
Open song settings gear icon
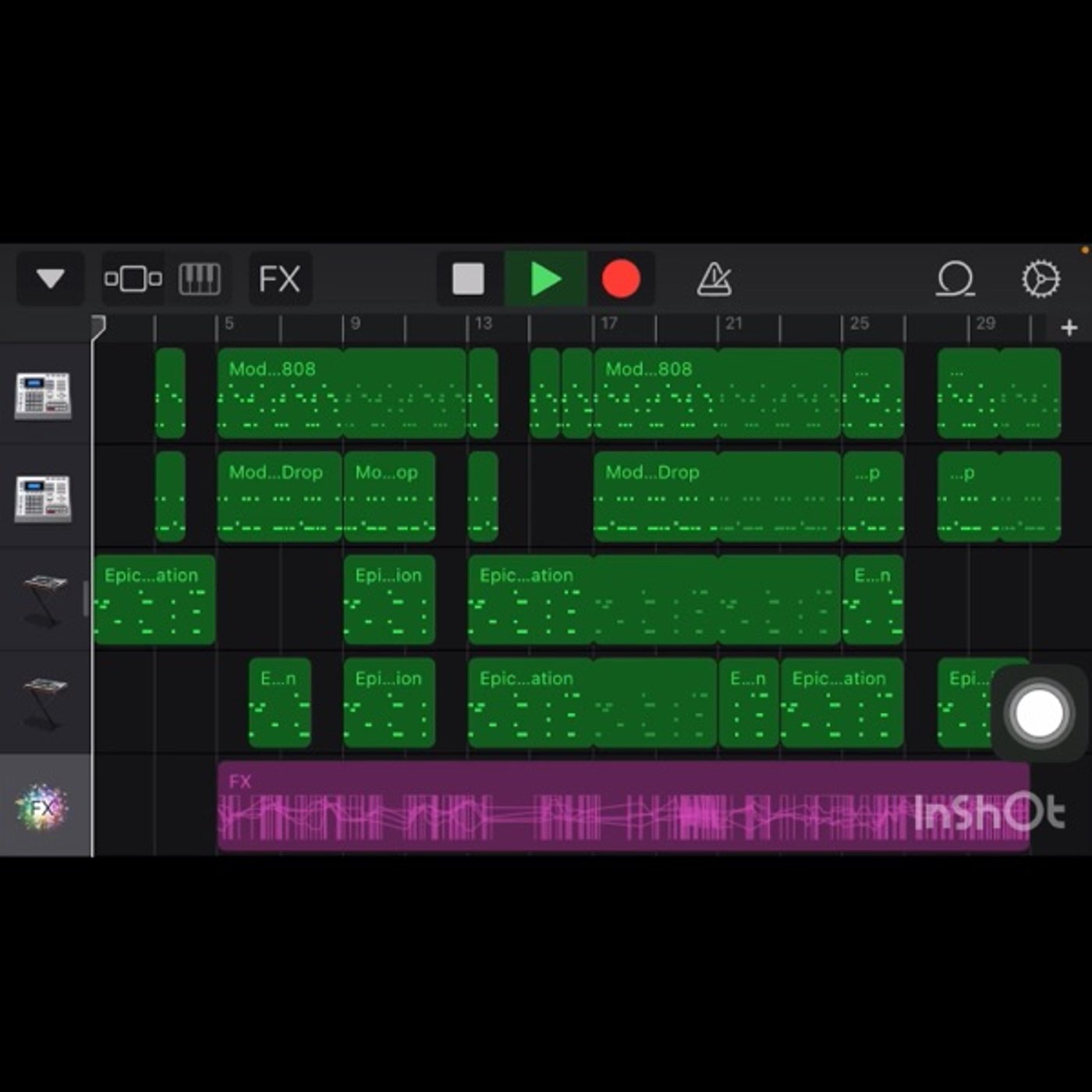[1041, 278]
